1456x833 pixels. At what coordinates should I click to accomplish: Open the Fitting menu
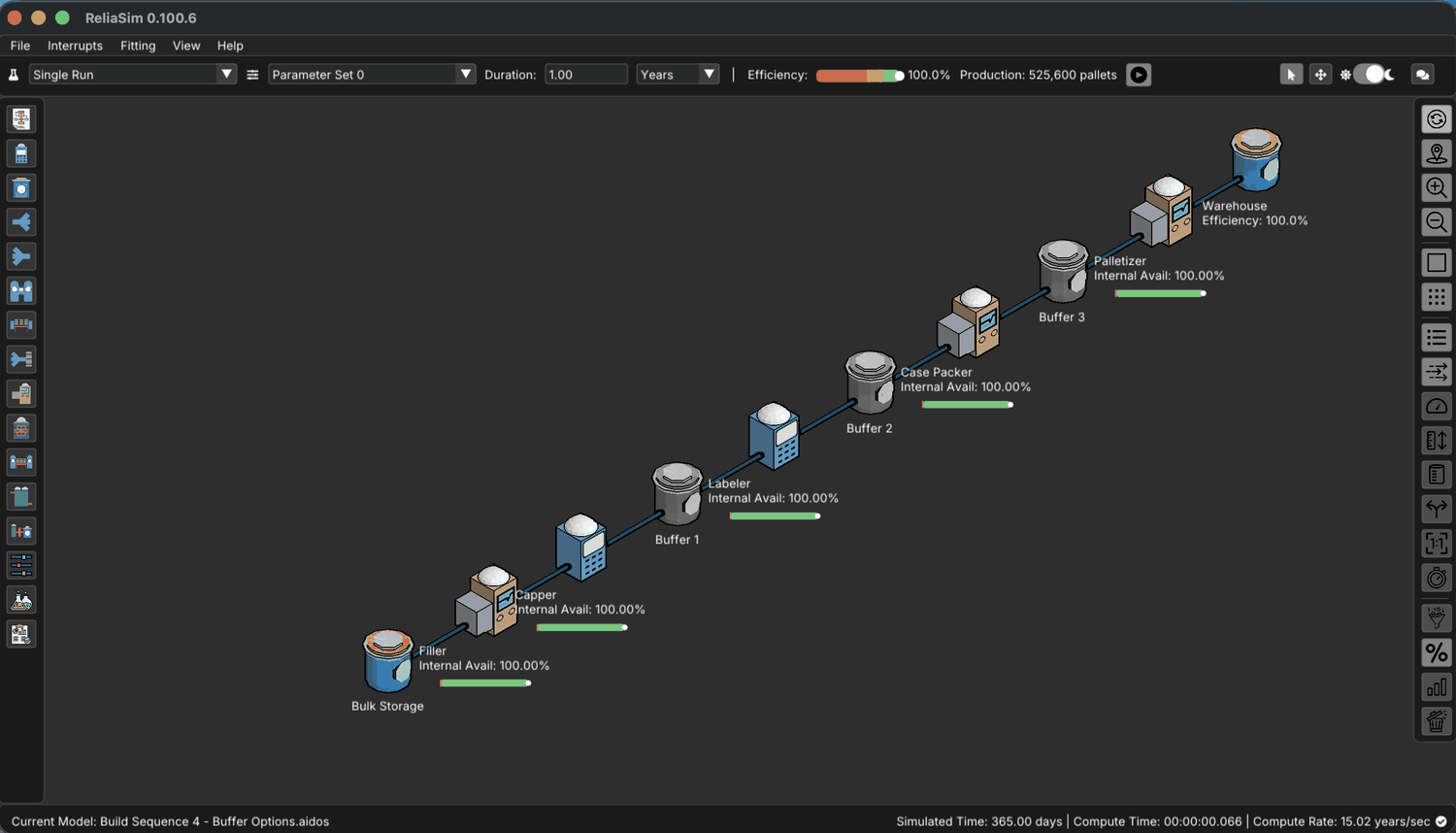coord(138,46)
